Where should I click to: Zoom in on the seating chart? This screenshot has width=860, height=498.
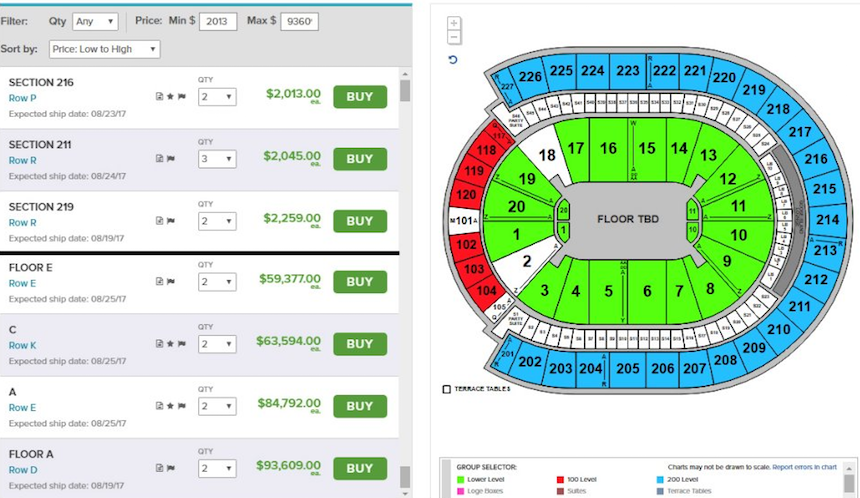click(x=455, y=23)
